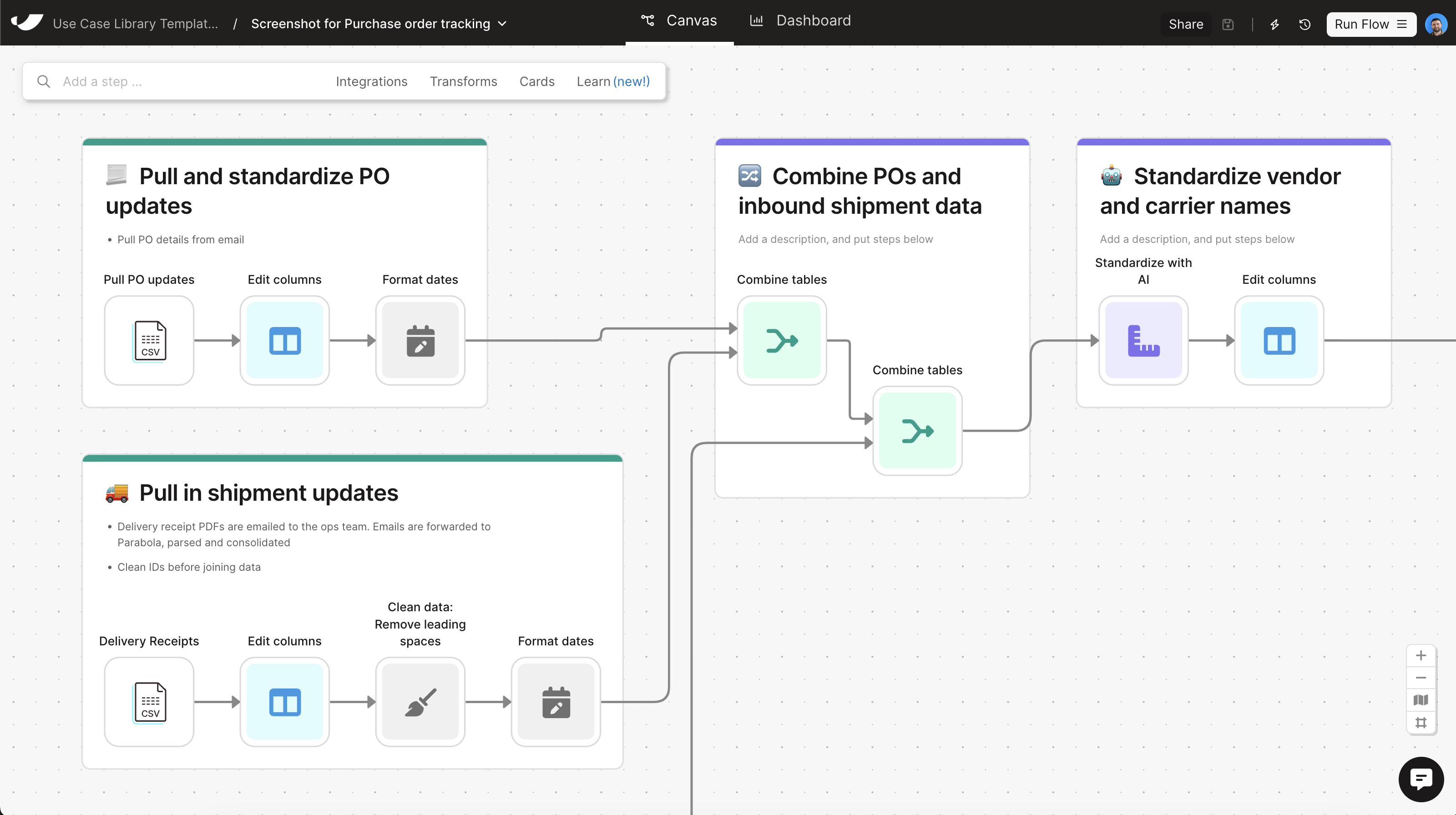Click the lightning bolt icon in header
The image size is (1456, 815).
(1274, 24)
